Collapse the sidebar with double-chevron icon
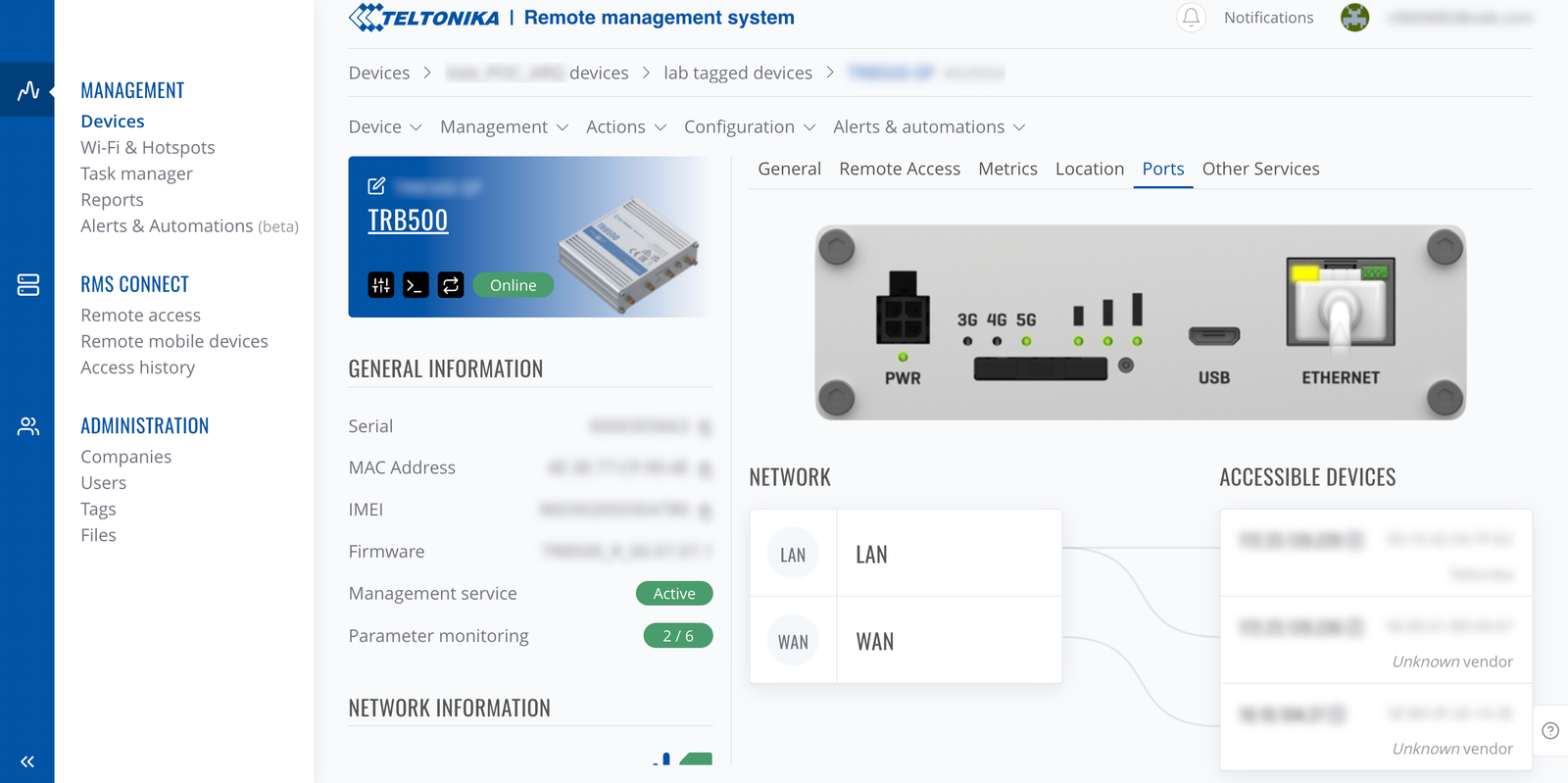Image resolution: width=1568 pixels, height=783 pixels. [27, 761]
